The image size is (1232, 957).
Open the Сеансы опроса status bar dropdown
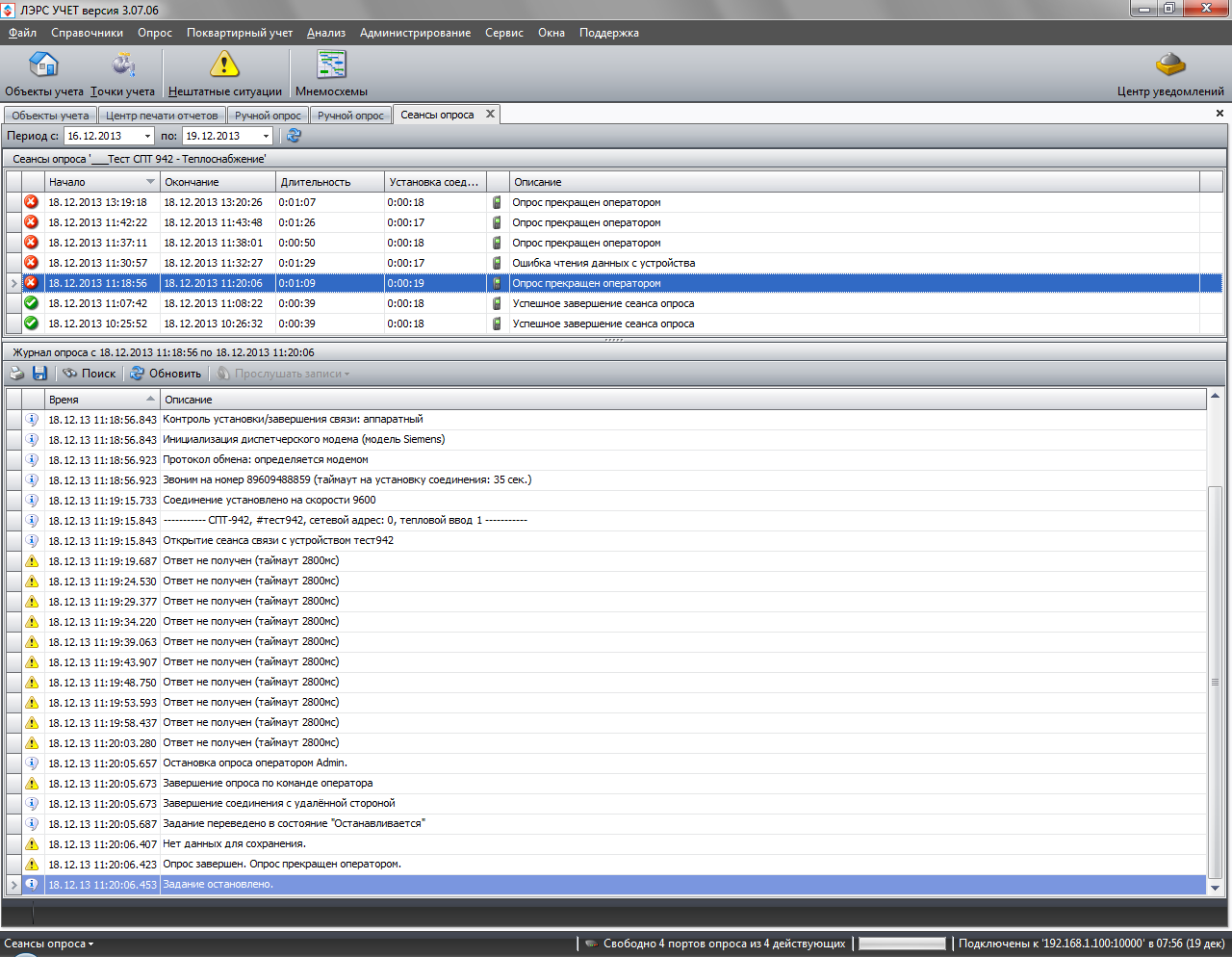pyautogui.click(x=49, y=944)
